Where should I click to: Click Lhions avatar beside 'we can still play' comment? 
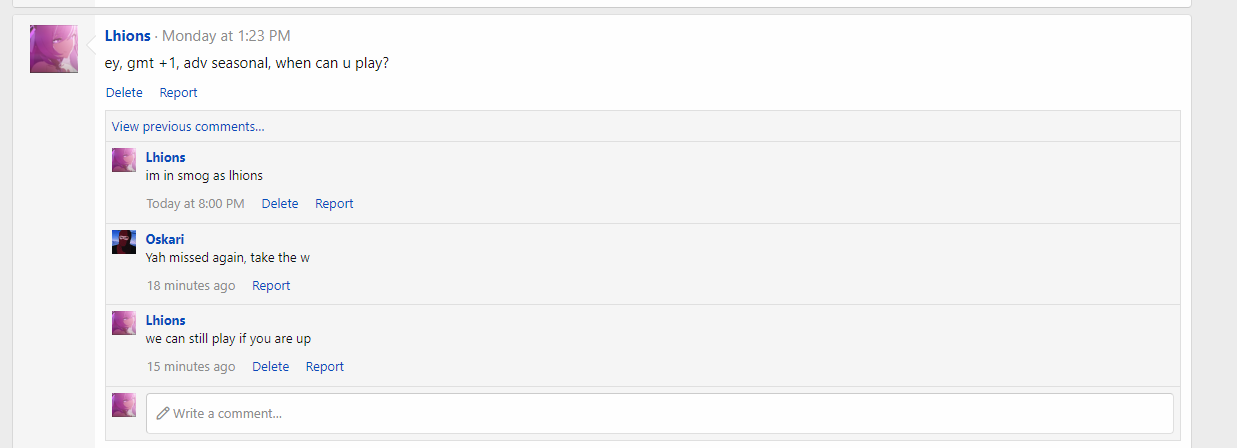pos(124,323)
